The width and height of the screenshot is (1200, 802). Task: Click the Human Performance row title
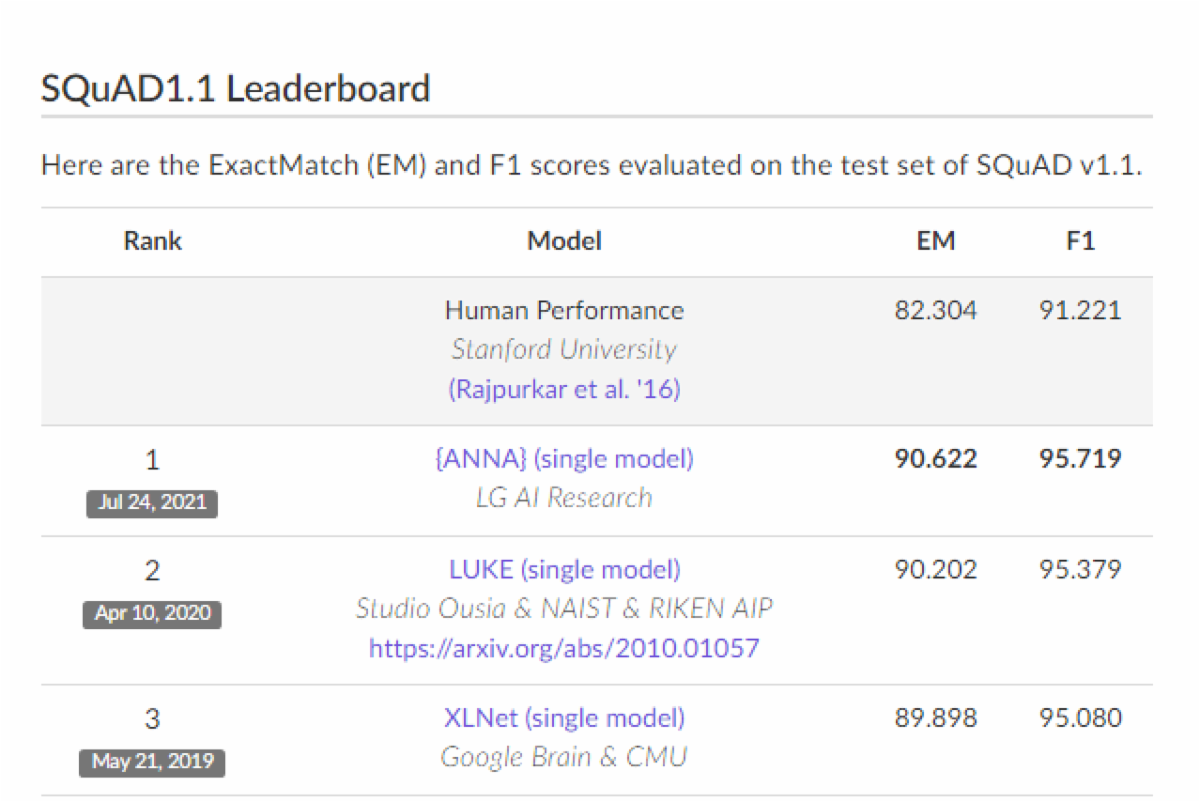564,310
